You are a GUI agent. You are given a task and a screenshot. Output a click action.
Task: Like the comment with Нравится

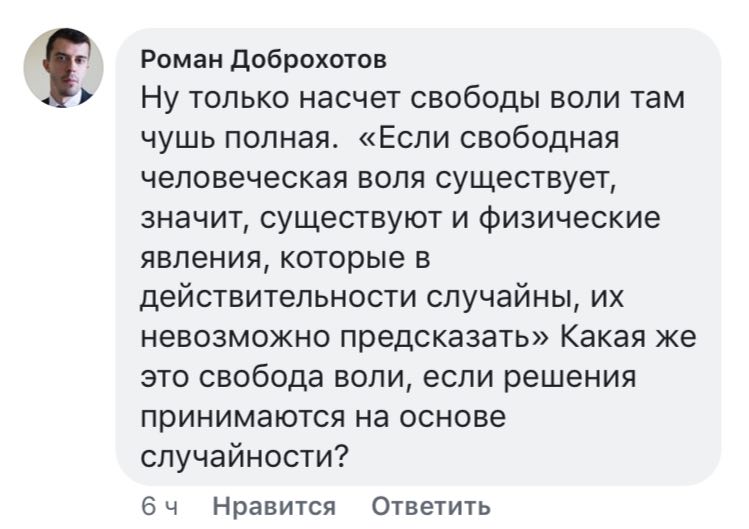click(274, 506)
